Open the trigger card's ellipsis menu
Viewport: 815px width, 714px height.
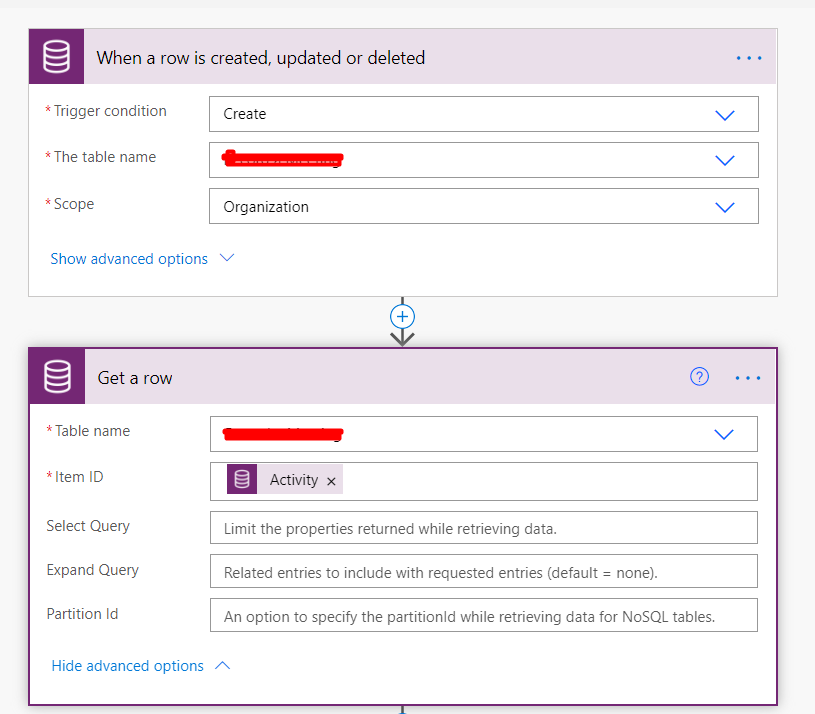749,58
